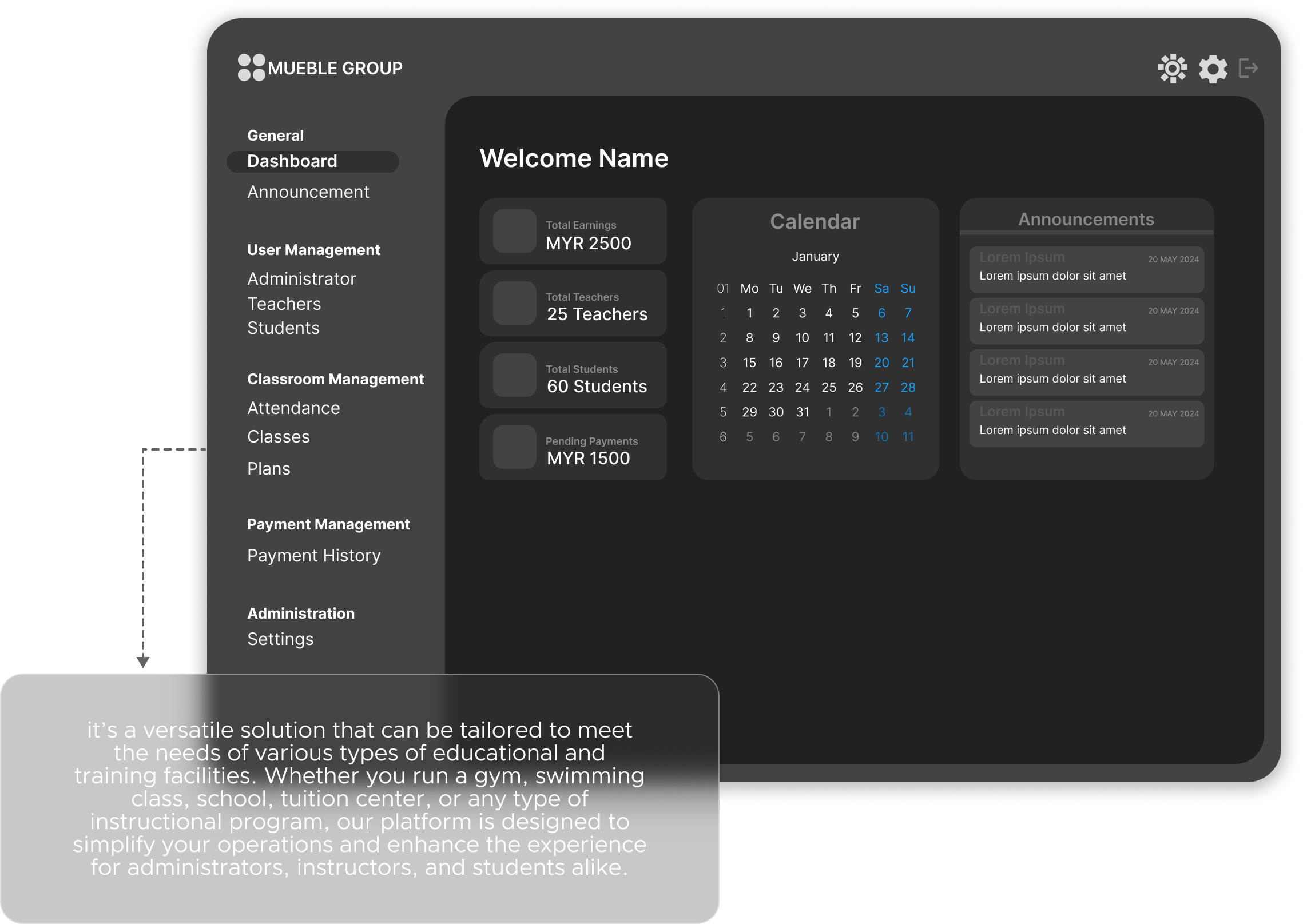This screenshot has width=1303, height=924.
Task: Toggle light mode with the sun icon
Action: click(x=1172, y=69)
